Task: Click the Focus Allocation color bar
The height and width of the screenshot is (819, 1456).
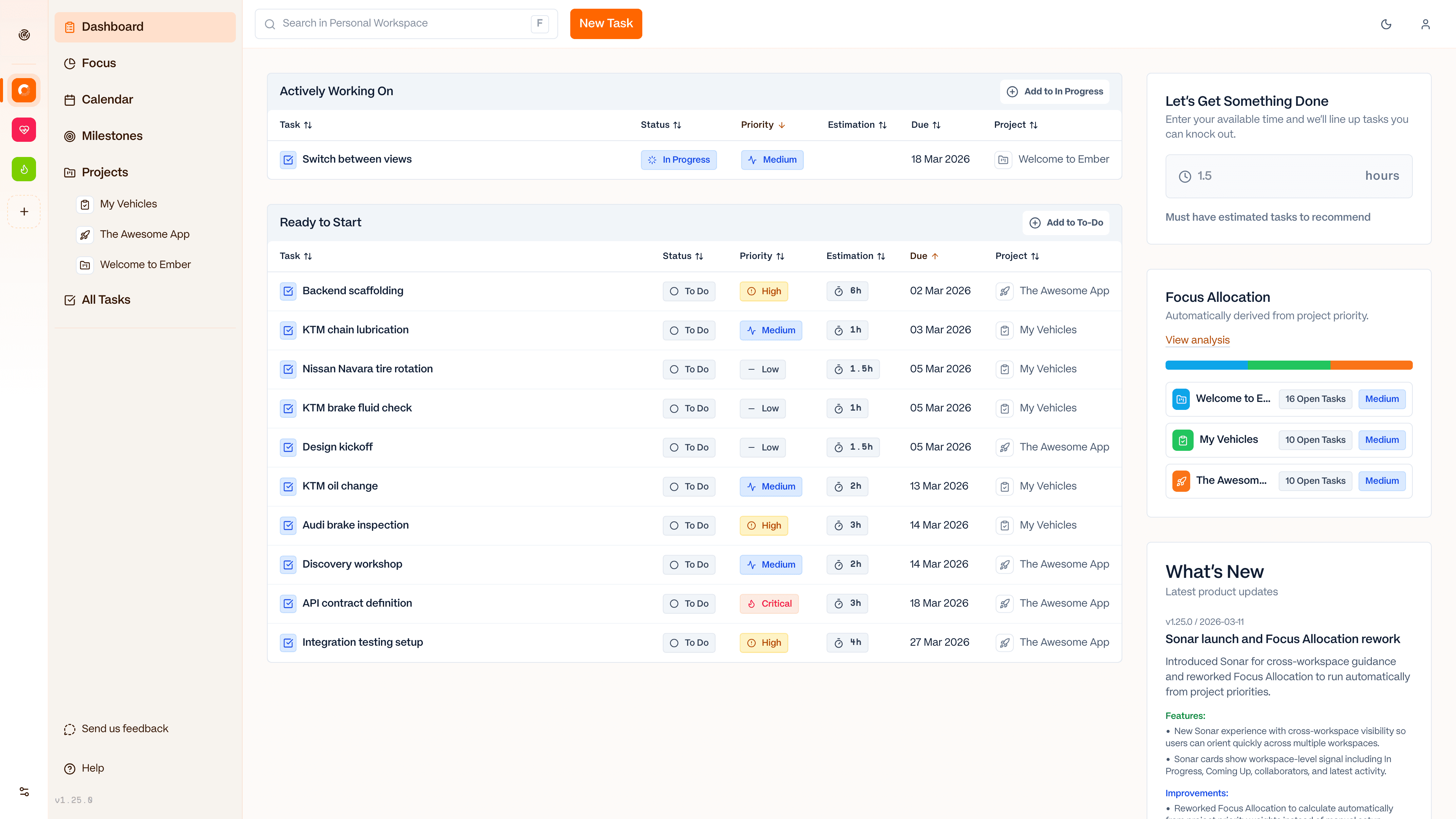Action: [x=1289, y=365]
